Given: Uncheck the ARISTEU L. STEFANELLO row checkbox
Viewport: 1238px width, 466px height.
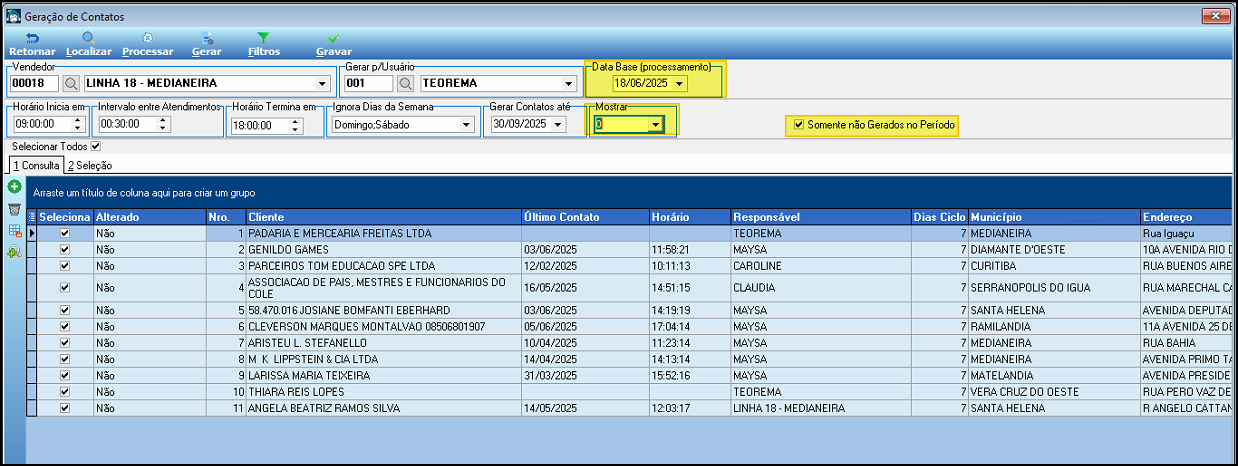Looking at the screenshot, I should (65, 342).
